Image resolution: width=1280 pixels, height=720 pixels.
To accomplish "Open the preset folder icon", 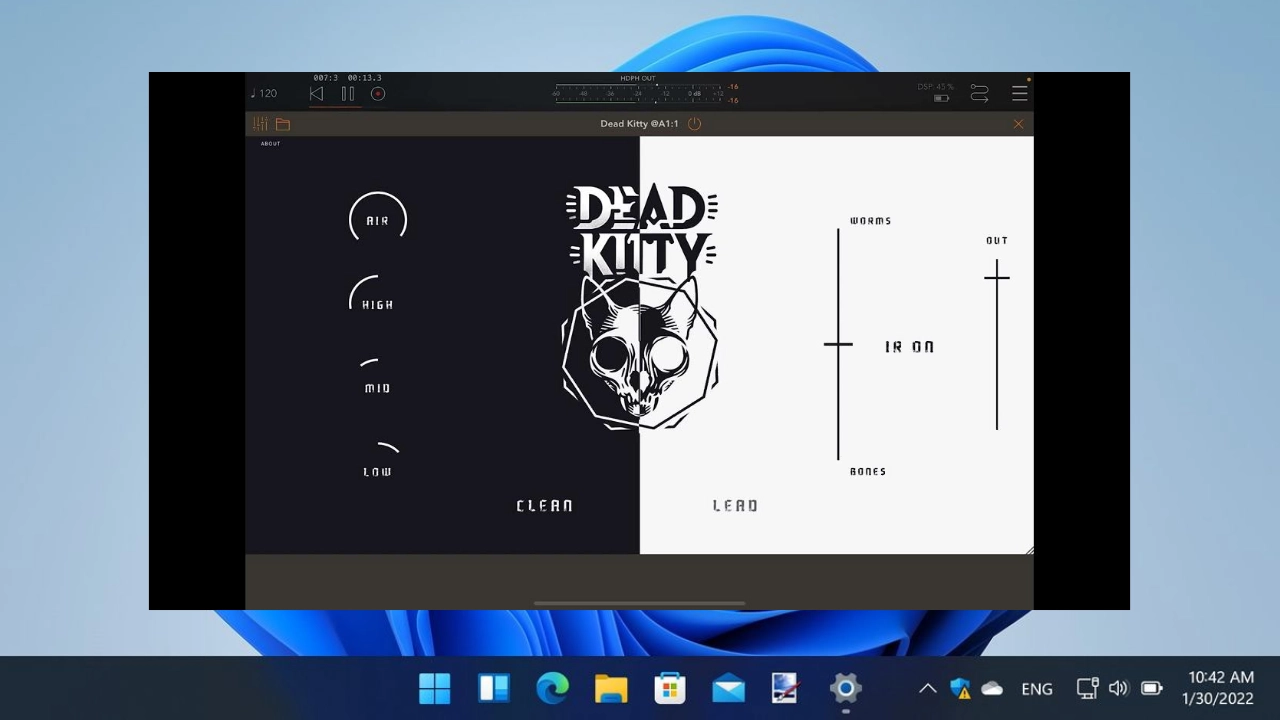I will (283, 124).
